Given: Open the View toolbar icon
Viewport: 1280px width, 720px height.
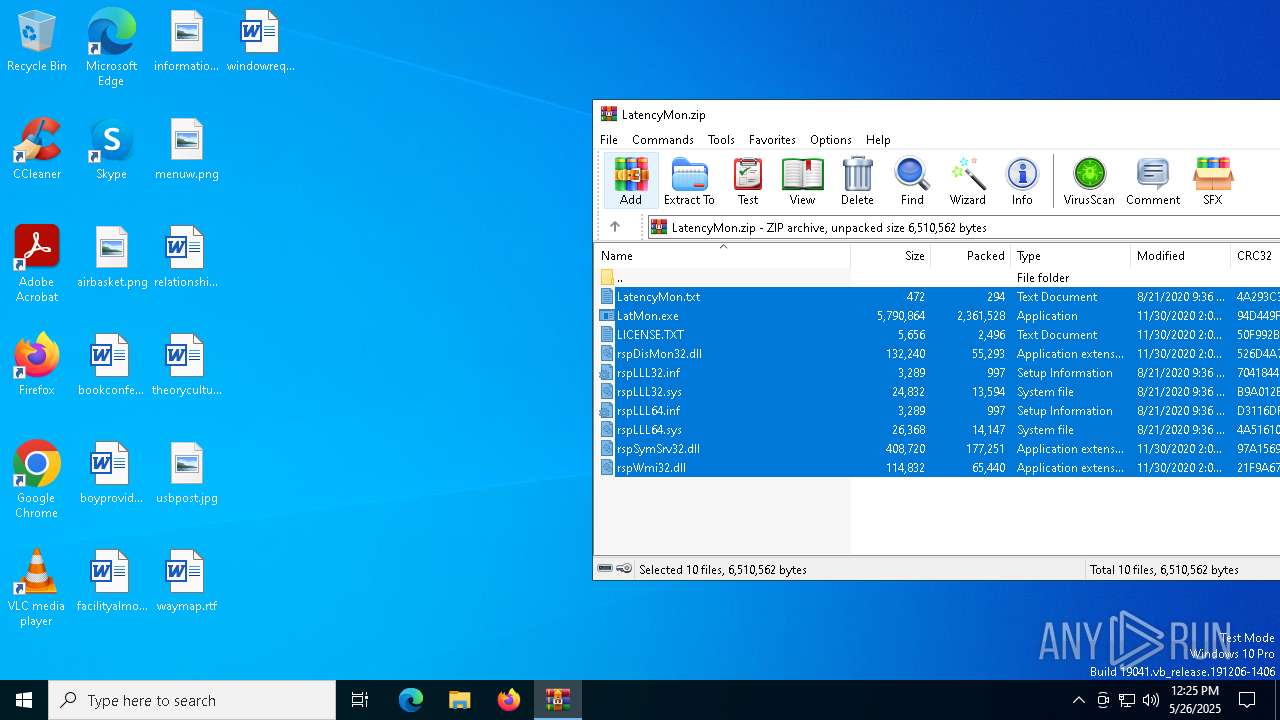Looking at the screenshot, I should coord(802,181).
